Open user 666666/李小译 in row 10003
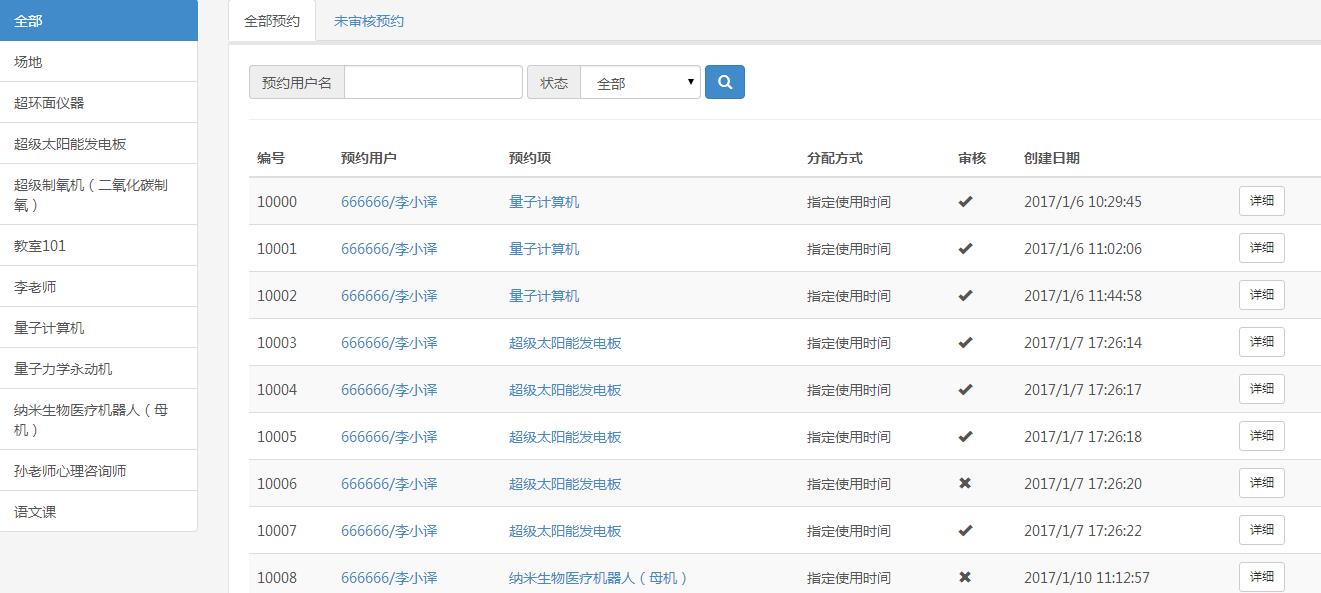 click(389, 342)
